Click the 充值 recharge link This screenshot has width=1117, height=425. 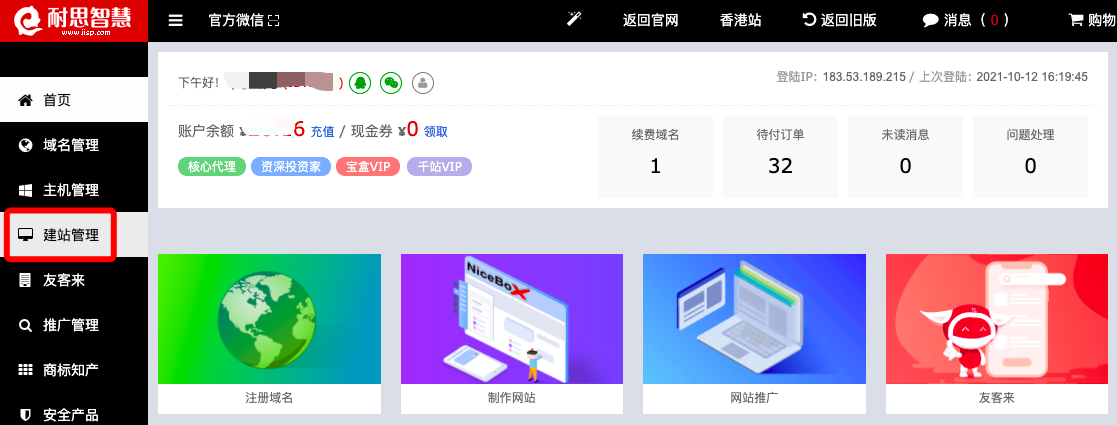[x=323, y=132]
